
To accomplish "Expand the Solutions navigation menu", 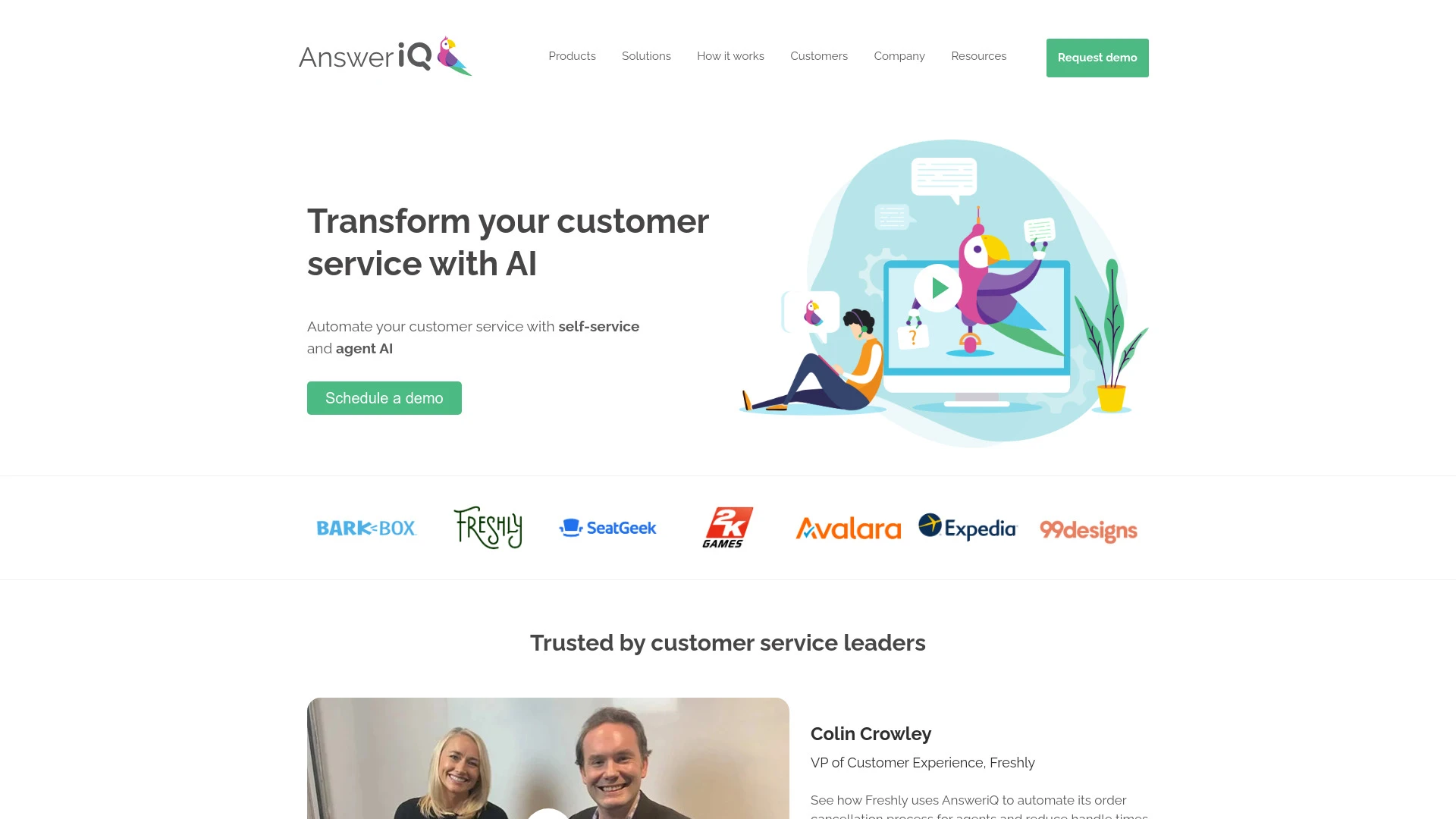I will pos(646,56).
